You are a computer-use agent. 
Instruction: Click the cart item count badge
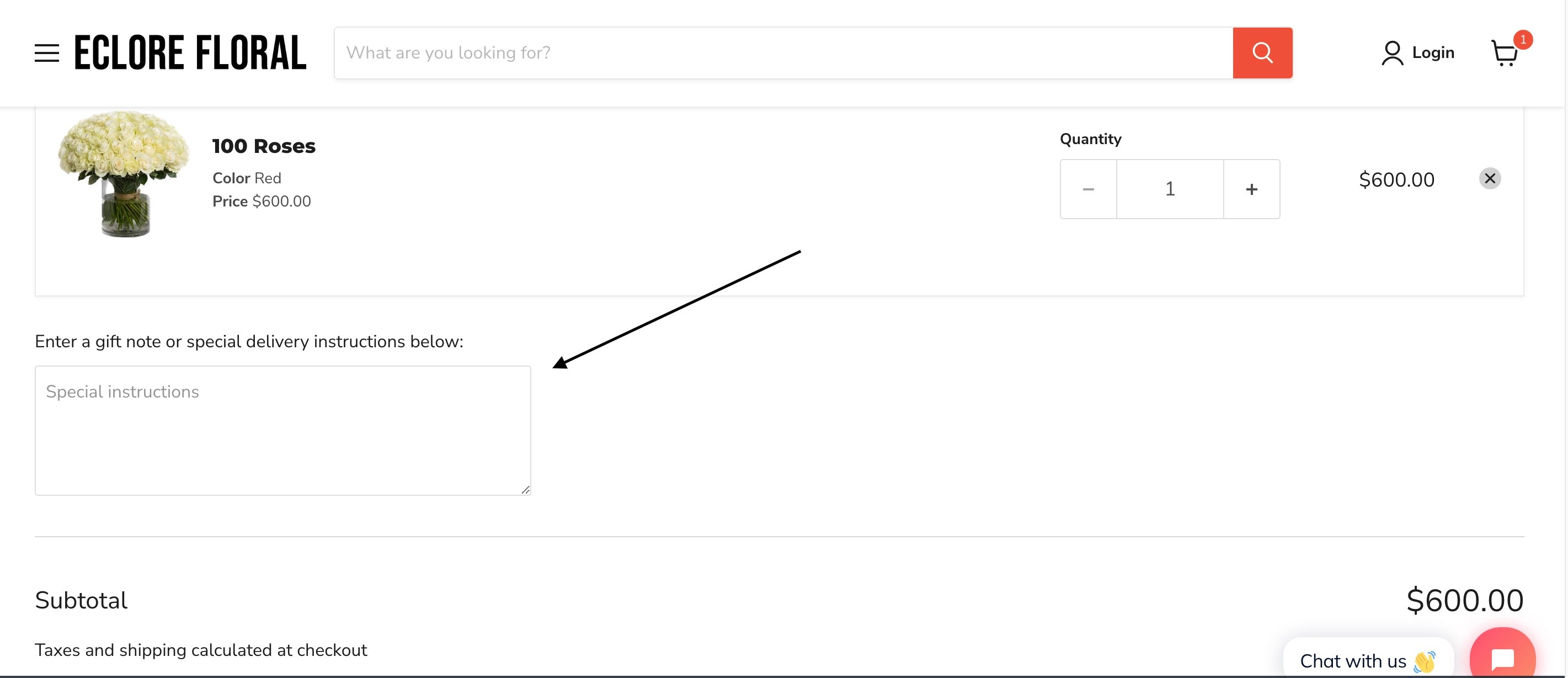point(1522,40)
